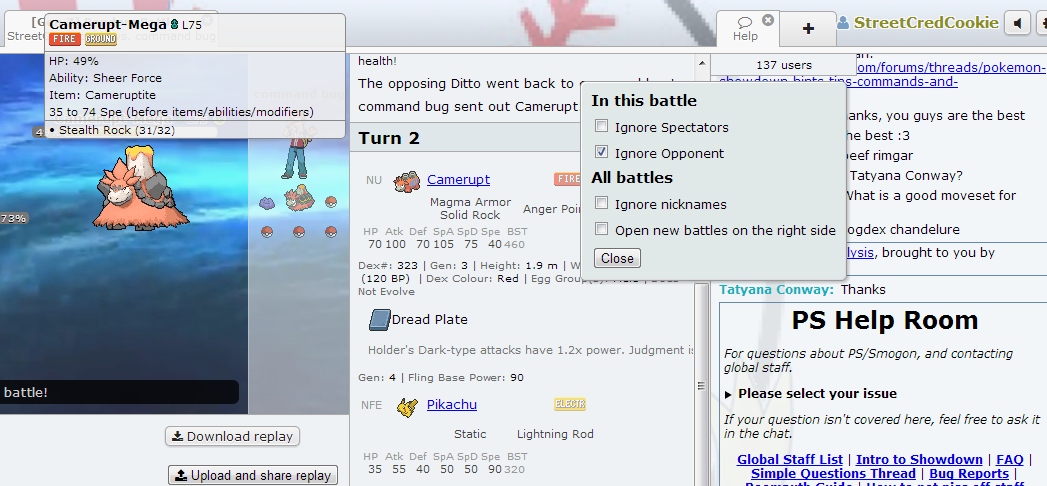Click the Item: Cameruptite line
The height and width of the screenshot is (486, 1047).
101,95
